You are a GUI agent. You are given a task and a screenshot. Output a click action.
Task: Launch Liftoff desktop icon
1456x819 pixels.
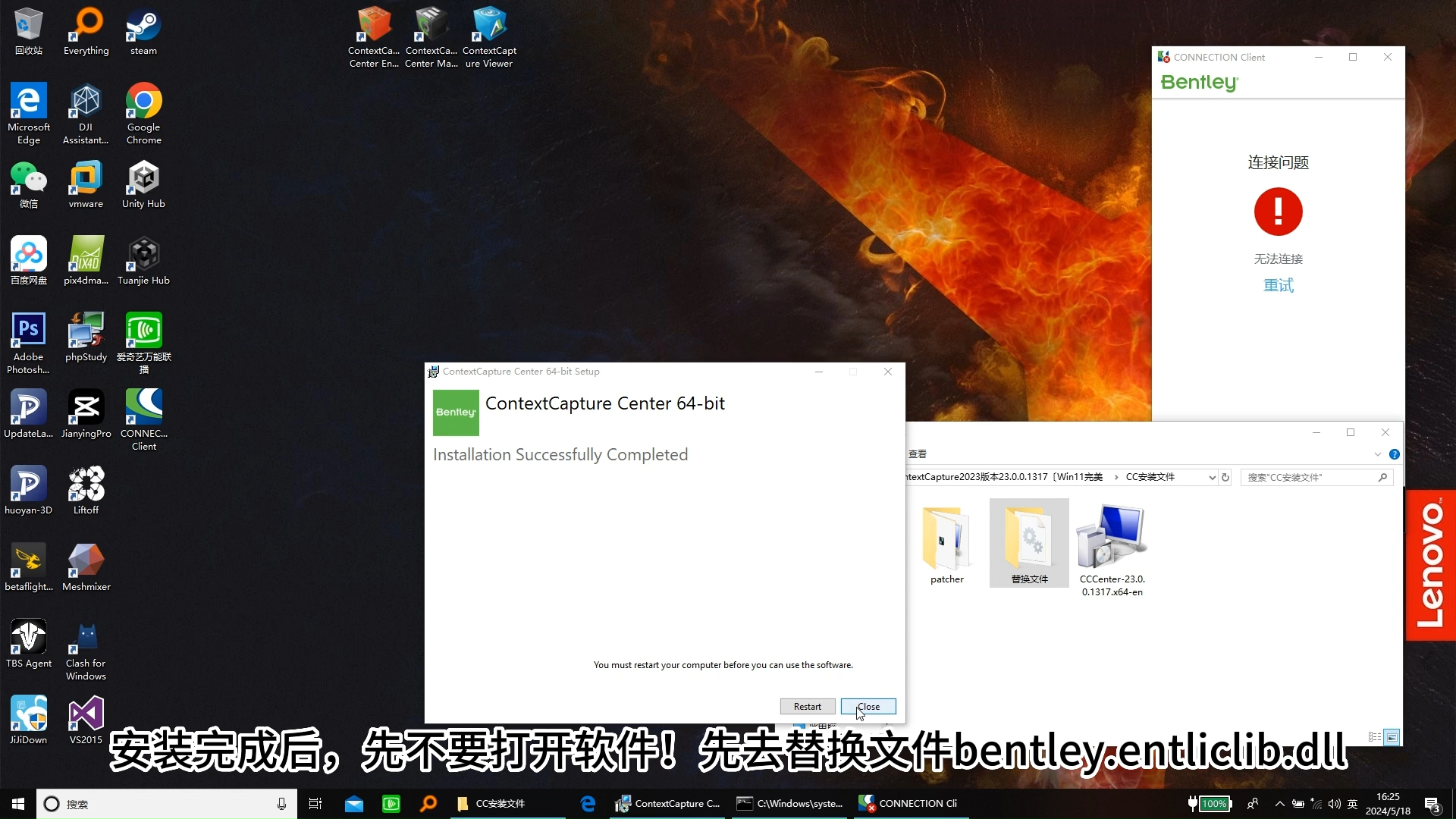pos(86,491)
